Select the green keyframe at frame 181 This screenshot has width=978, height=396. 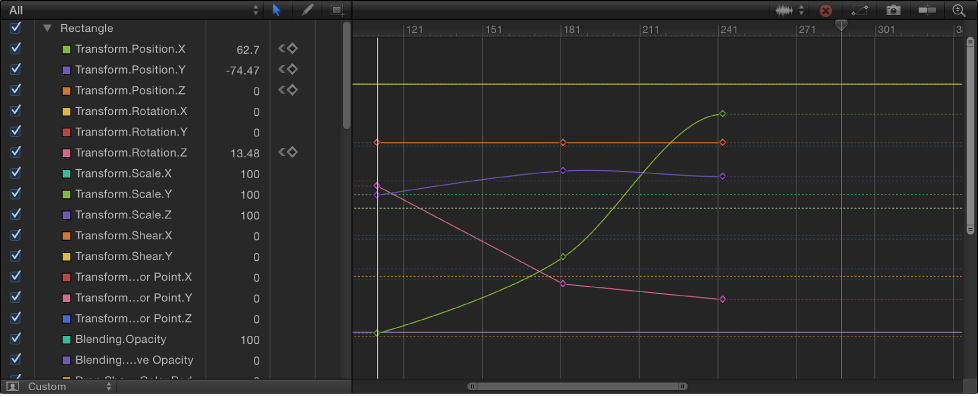pos(563,256)
